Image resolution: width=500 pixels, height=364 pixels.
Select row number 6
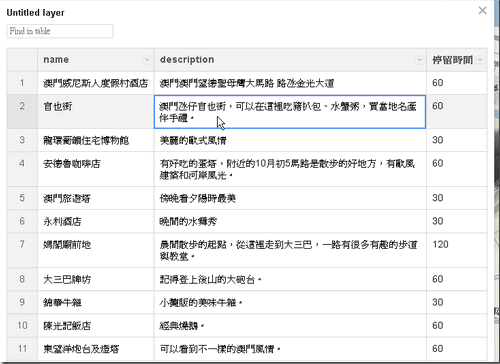tap(22, 221)
